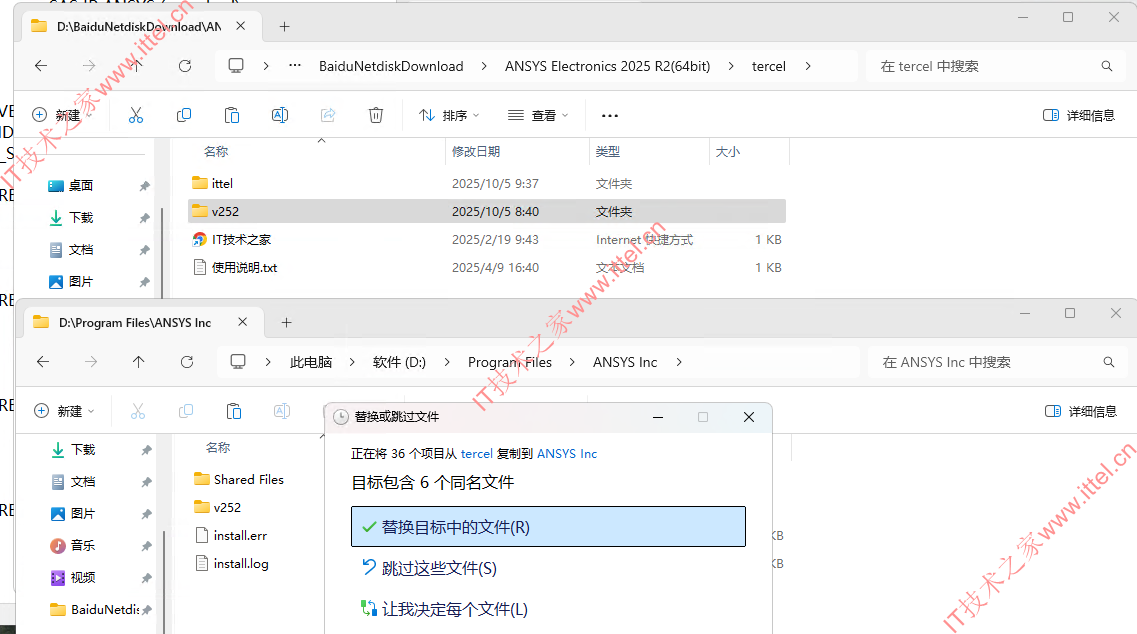Select the 使用说明.txt file
The width and height of the screenshot is (1137, 634).
[x=244, y=268]
